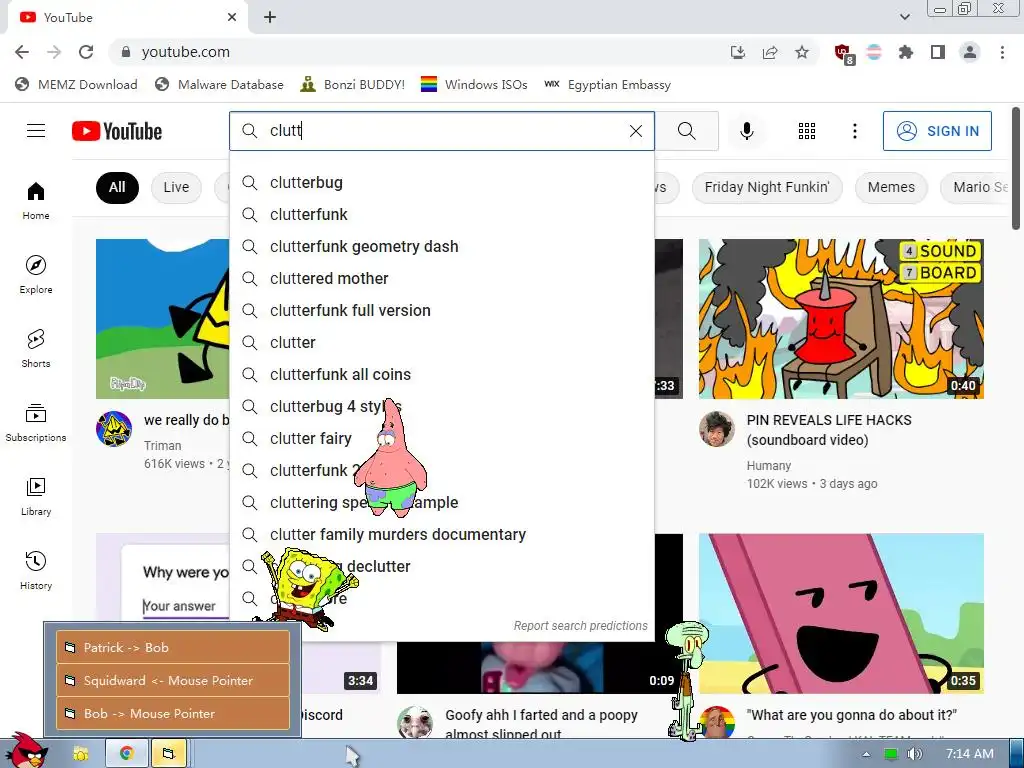Open History in the sidebar
The height and width of the screenshot is (768, 1024).
(x=36, y=570)
